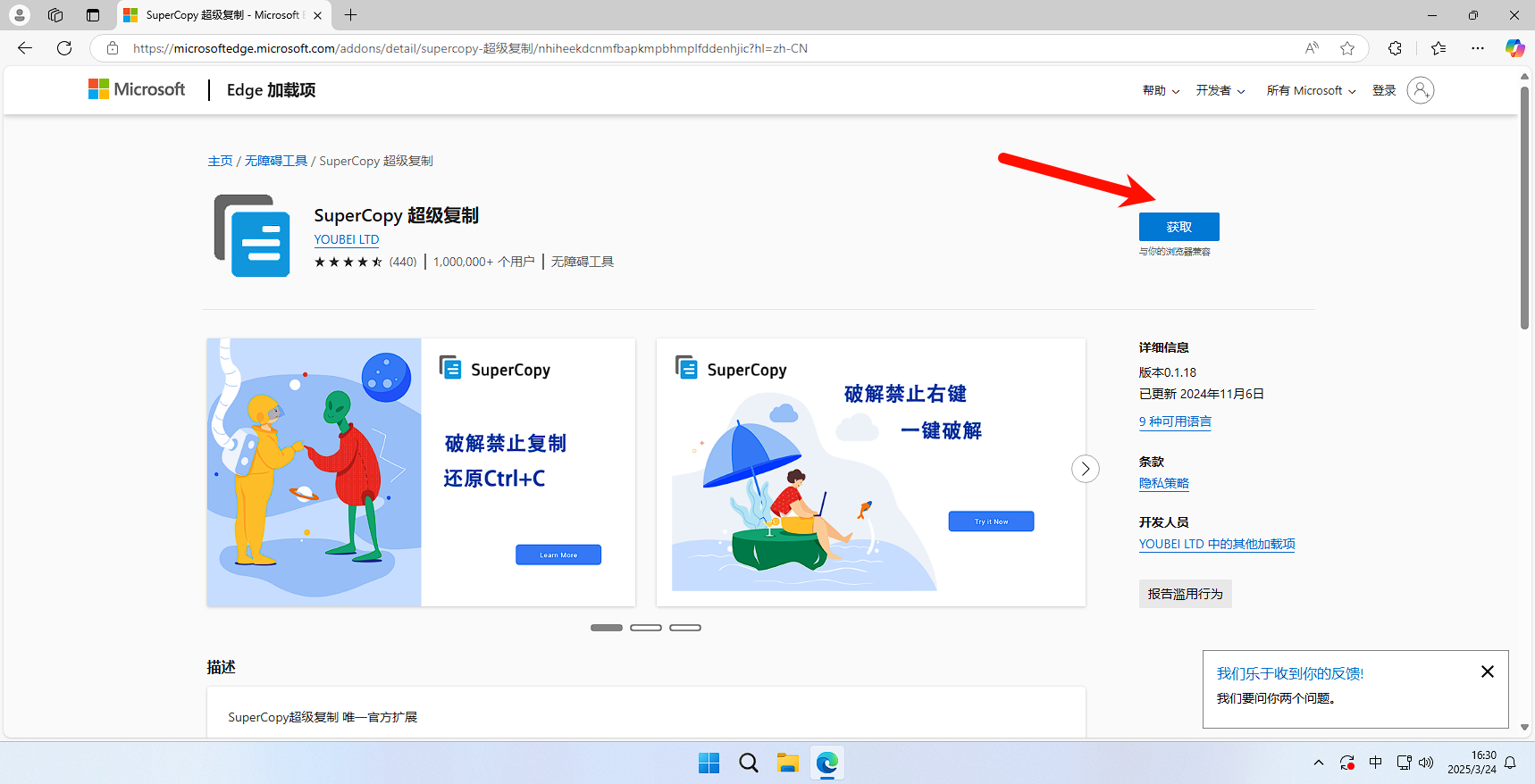1535x784 pixels.
Task: Switch input method 中 indicator
Action: 1375,763
